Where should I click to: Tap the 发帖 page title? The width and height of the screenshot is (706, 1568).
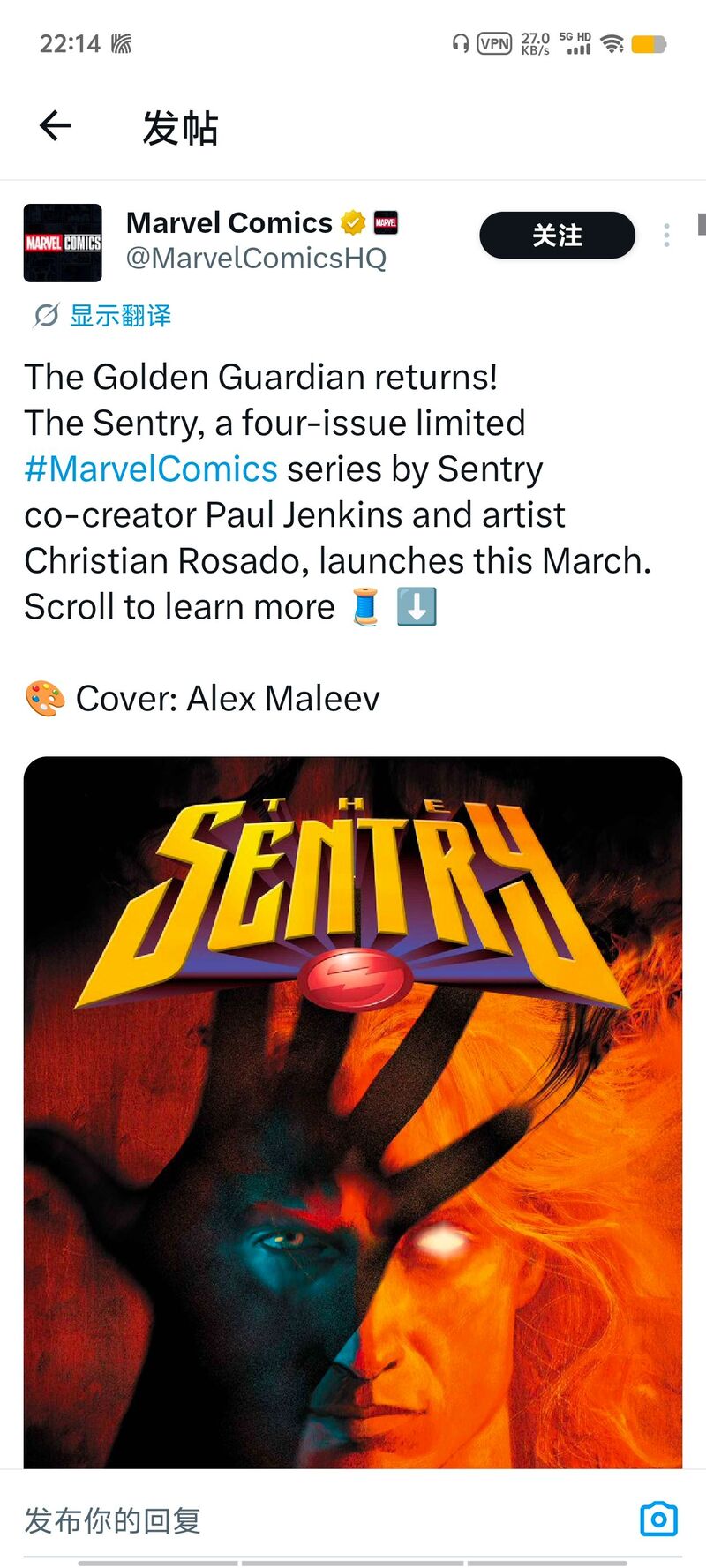point(180,128)
